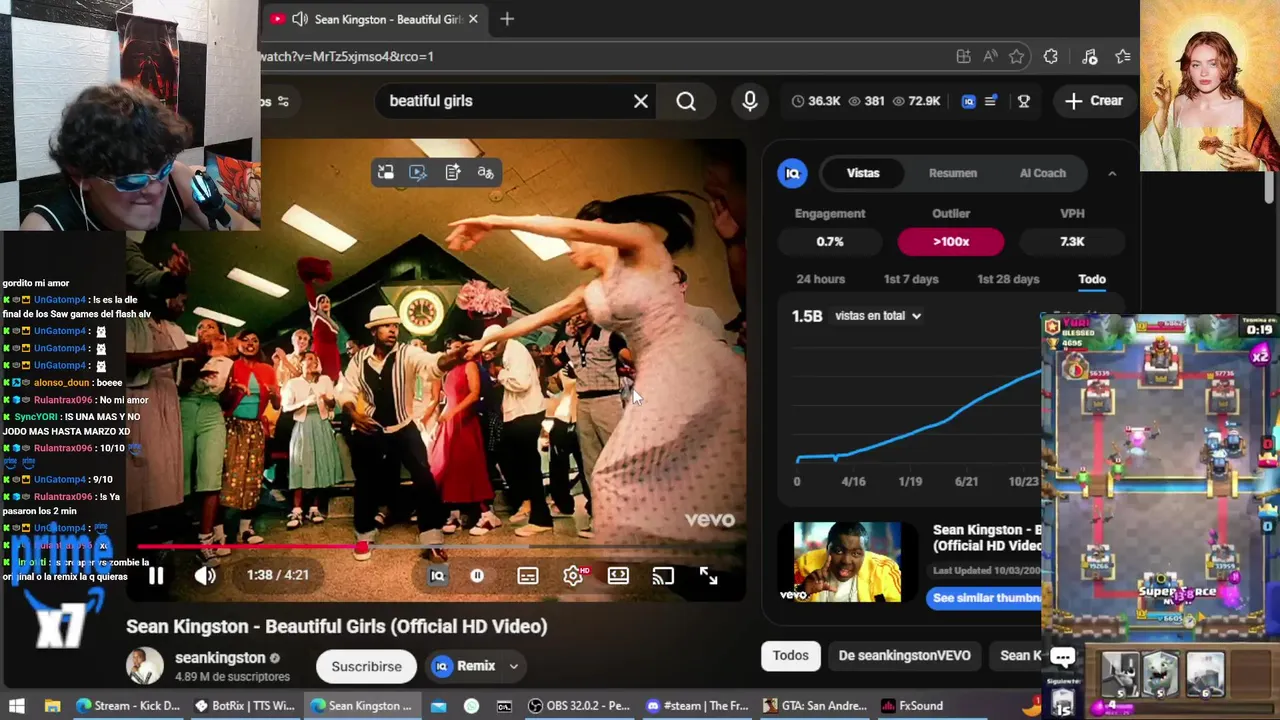Screen dimensions: 1280x720
Task: Mute the video volume speaker icon
Action: [x=205, y=575]
